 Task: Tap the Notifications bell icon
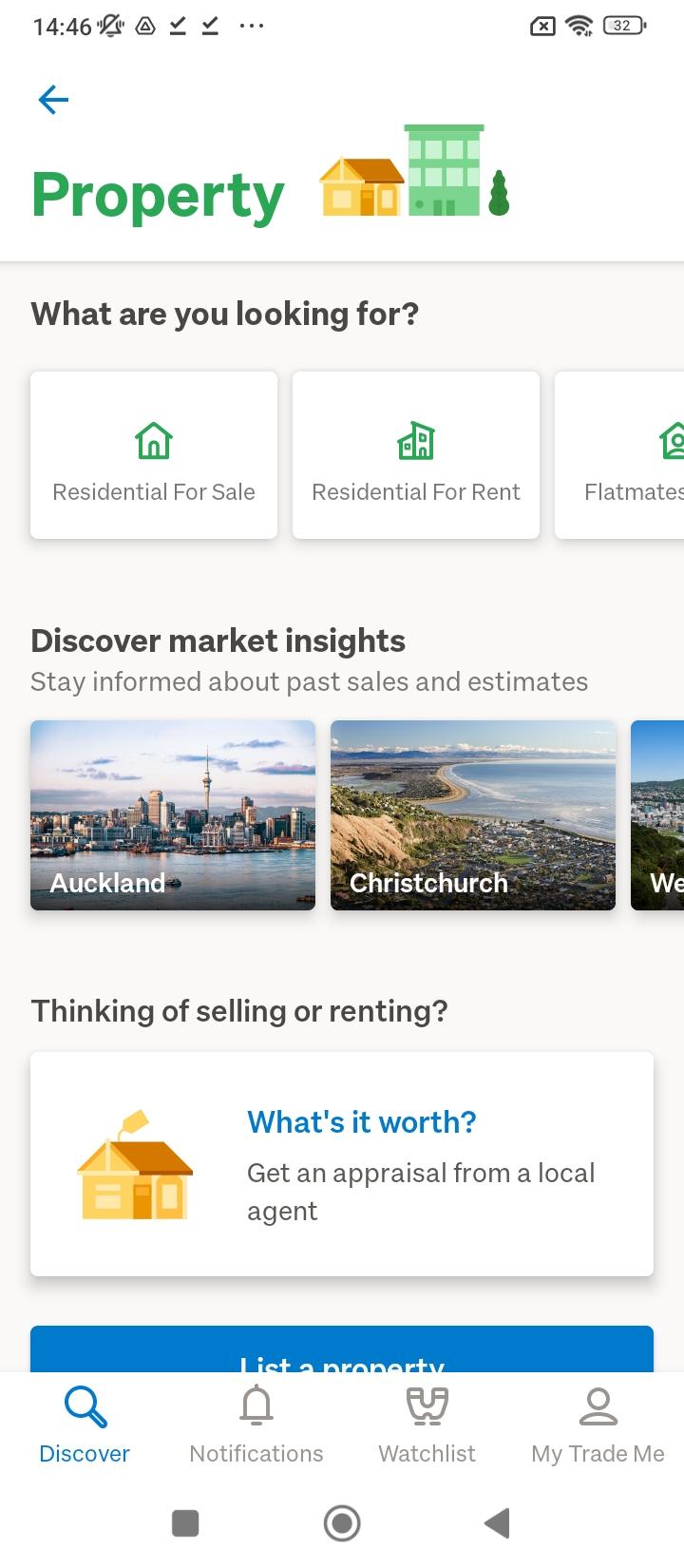(256, 1406)
